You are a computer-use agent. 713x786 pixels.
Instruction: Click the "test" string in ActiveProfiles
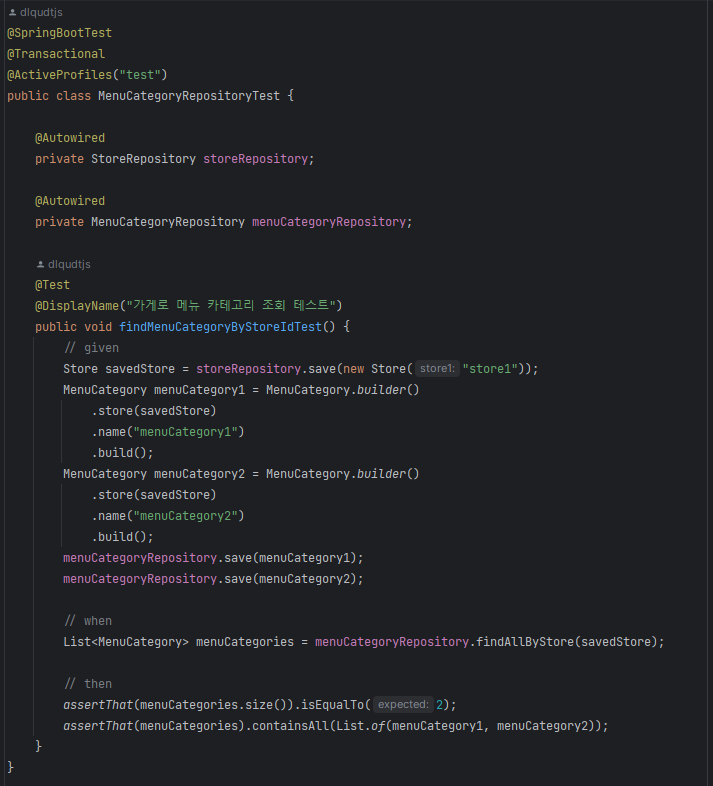pyautogui.click(x=140, y=75)
